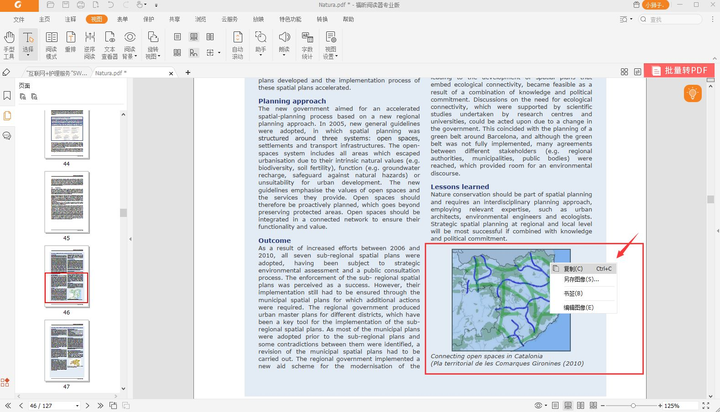Switch to facing pages layout in ribbon
Viewport: 720px width, 412px height.
210,37
